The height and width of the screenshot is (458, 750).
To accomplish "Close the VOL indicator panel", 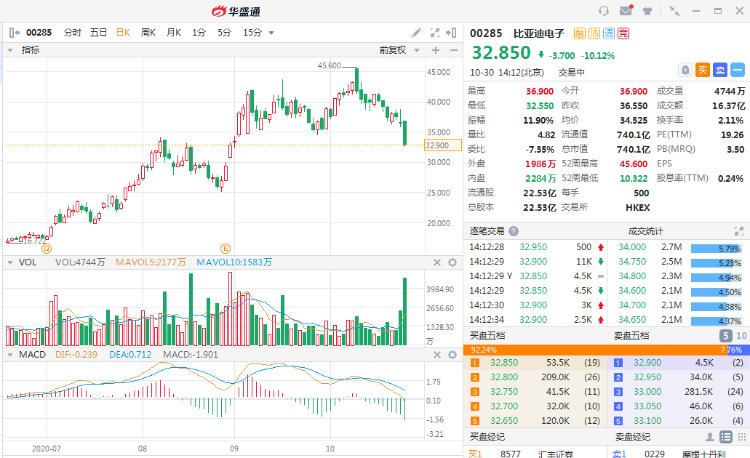I will pyautogui.click(x=437, y=262).
